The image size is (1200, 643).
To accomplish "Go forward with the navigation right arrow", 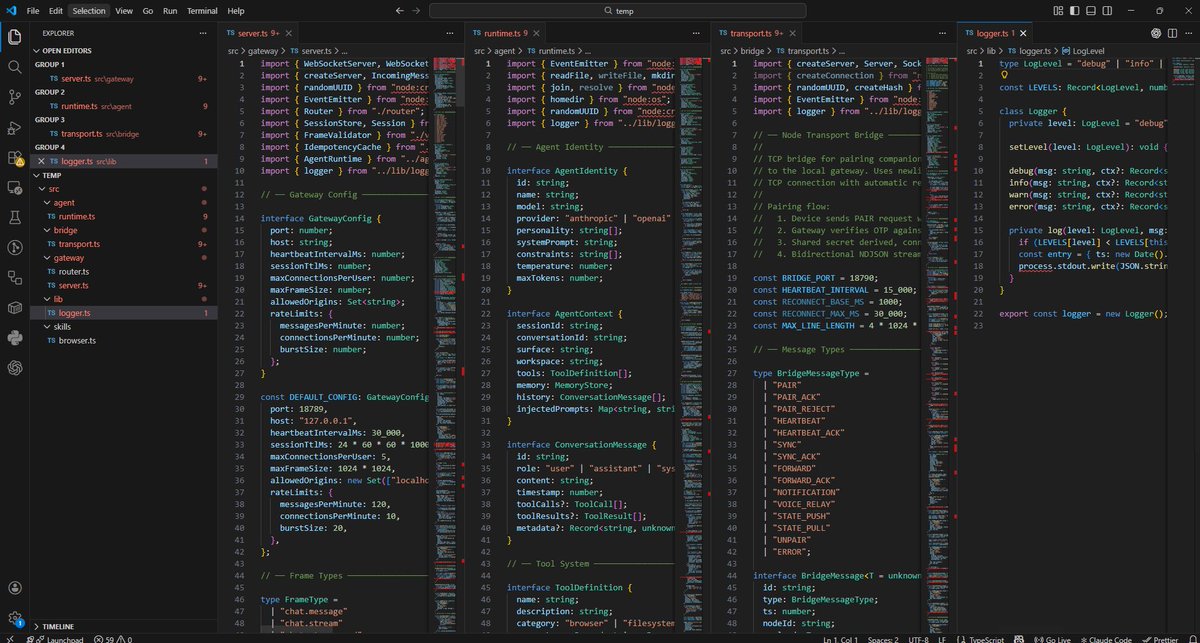I will (417, 10).
